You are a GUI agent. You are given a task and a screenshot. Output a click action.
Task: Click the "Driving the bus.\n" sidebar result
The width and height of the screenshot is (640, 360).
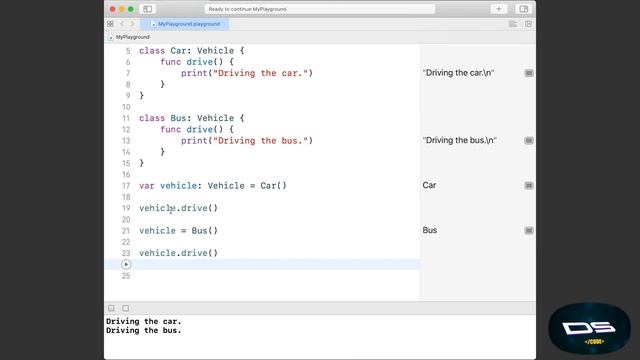point(459,140)
